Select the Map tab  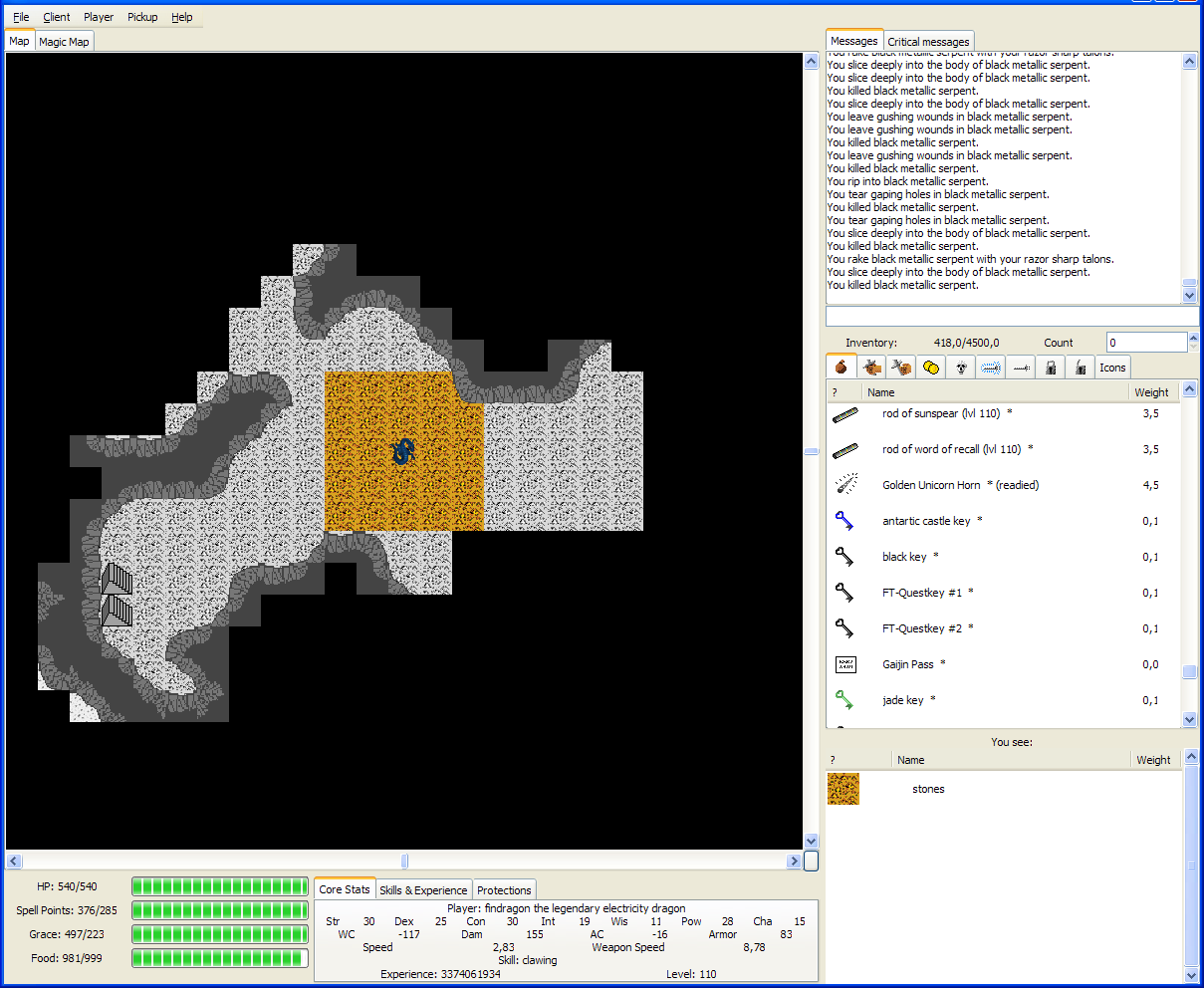pyautogui.click(x=20, y=41)
